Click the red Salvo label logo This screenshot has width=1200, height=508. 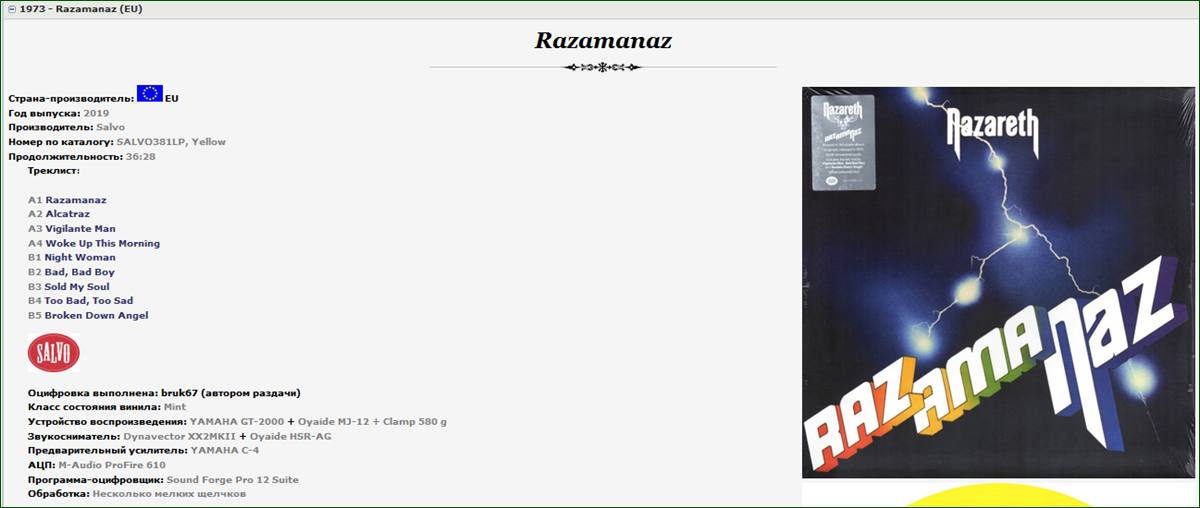click(54, 353)
